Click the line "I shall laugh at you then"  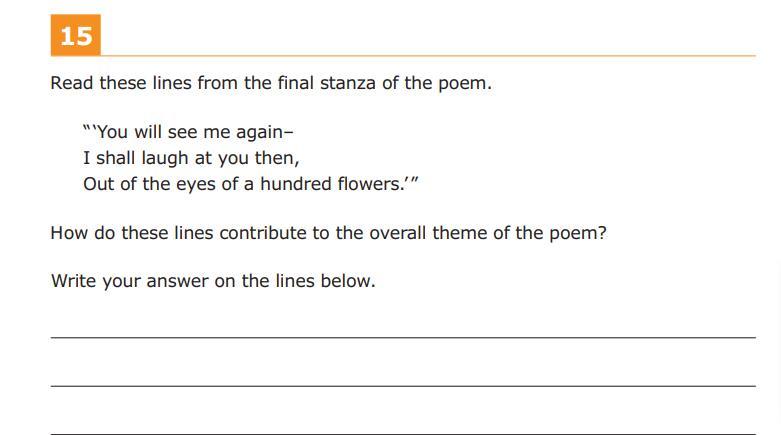click(x=191, y=158)
